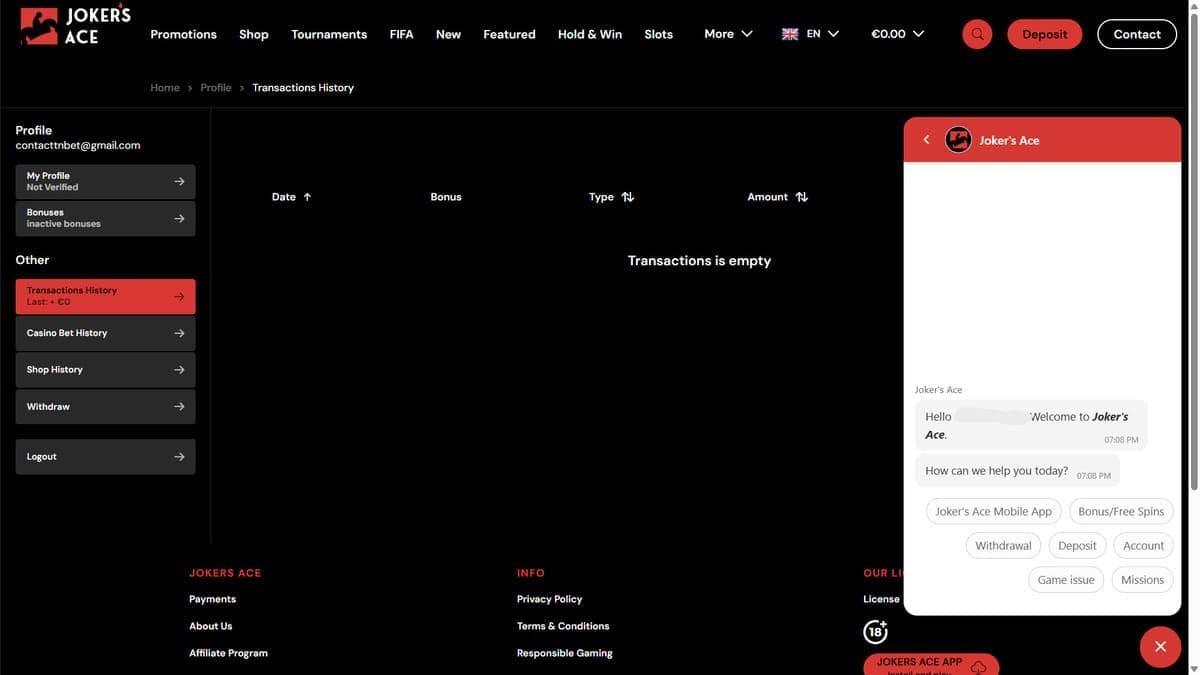Open the Affiliate Program footer link
Viewport: 1200px width, 675px height.
(x=228, y=653)
